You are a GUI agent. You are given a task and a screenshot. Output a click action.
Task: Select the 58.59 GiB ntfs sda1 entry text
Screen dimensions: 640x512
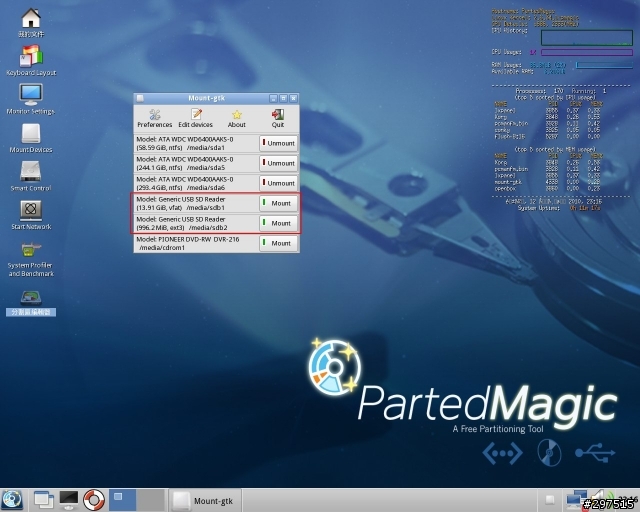click(x=184, y=143)
